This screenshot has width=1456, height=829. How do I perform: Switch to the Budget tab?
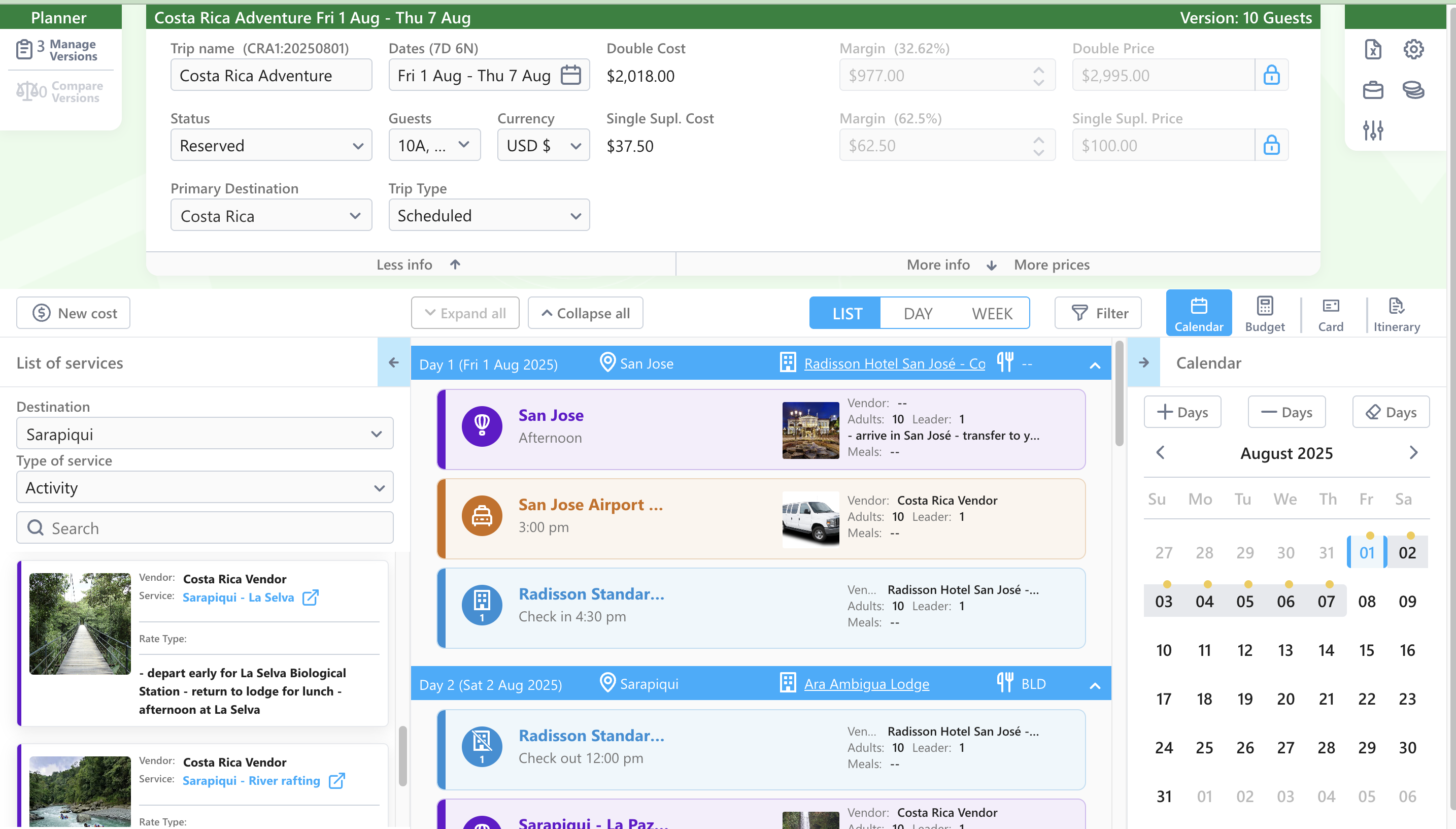tap(1264, 313)
